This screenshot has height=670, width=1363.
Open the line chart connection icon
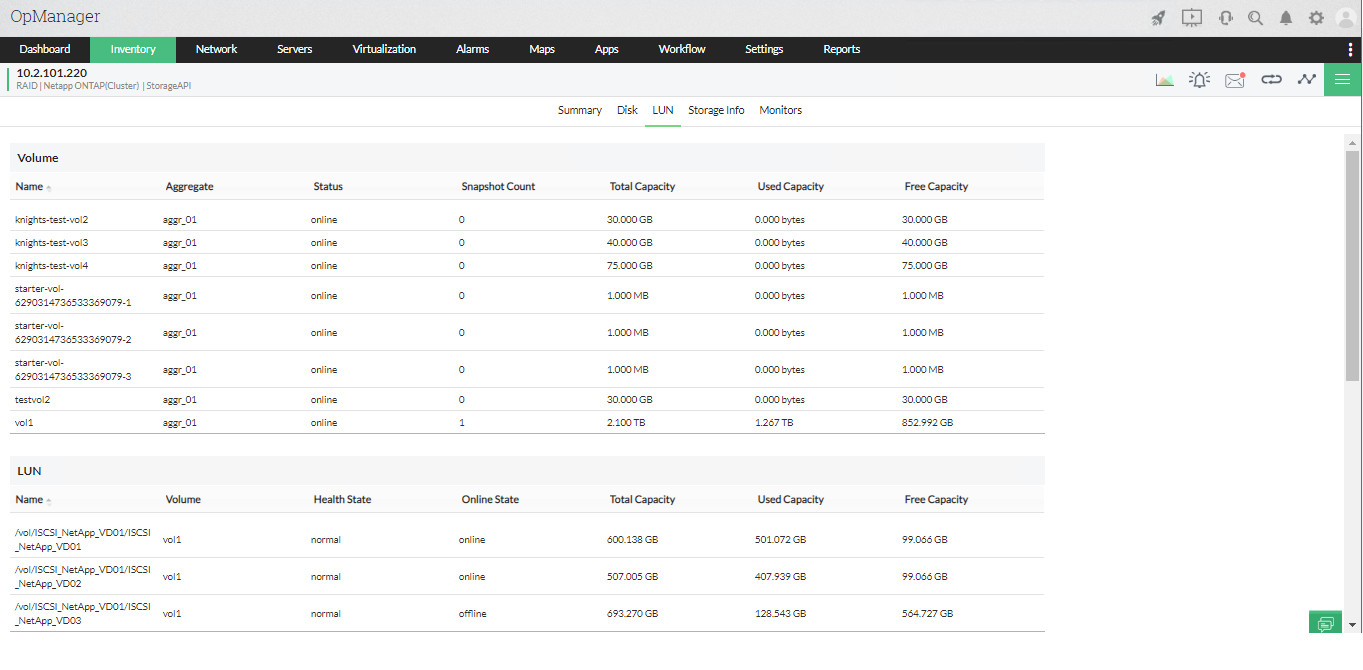coord(1306,80)
